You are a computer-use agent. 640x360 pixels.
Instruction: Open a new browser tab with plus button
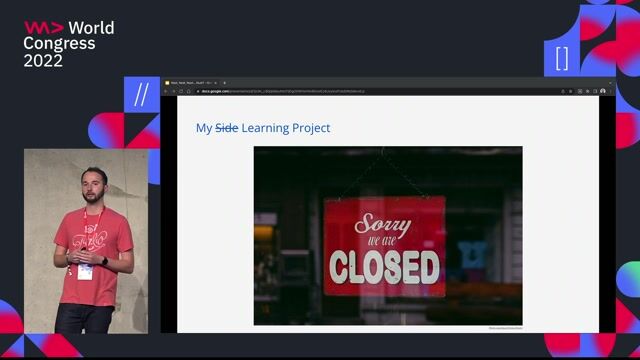click(224, 83)
